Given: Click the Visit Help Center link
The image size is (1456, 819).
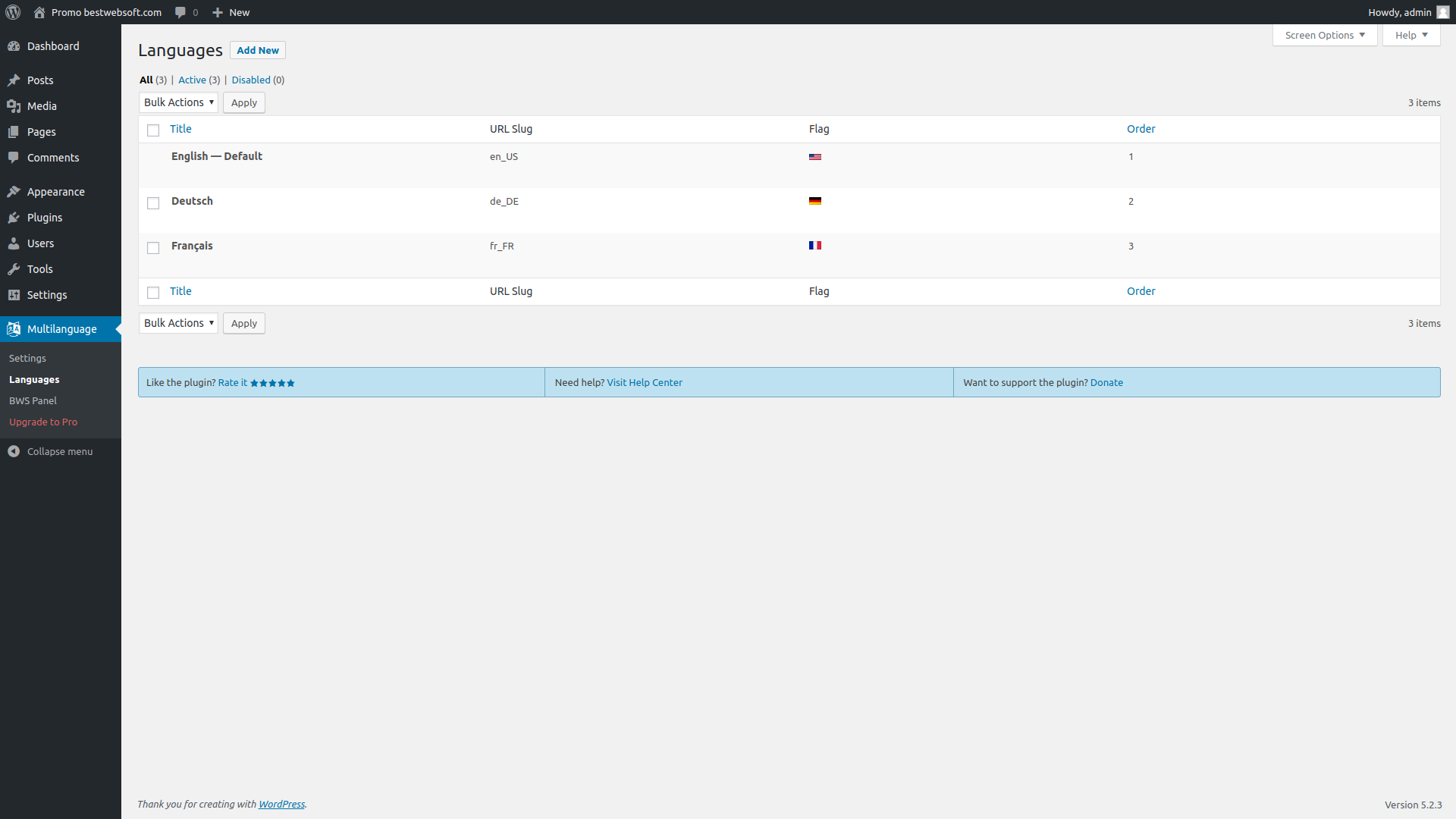Looking at the screenshot, I should coord(645,382).
